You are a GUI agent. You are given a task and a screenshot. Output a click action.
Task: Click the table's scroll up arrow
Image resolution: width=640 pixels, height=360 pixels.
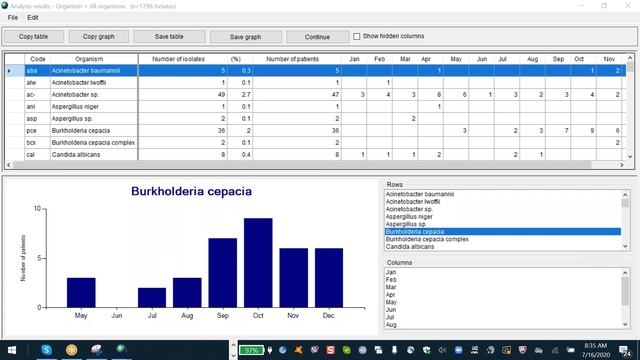(x=630, y=58)
